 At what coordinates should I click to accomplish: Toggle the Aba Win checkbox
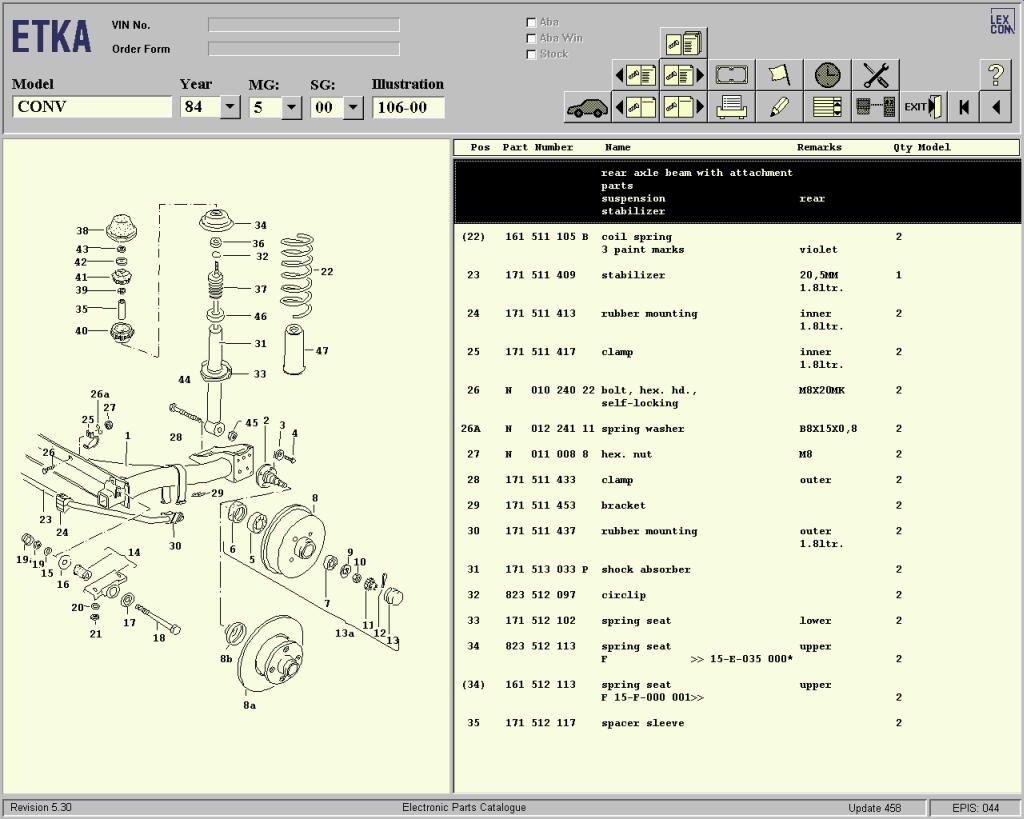tap(531, 38)
